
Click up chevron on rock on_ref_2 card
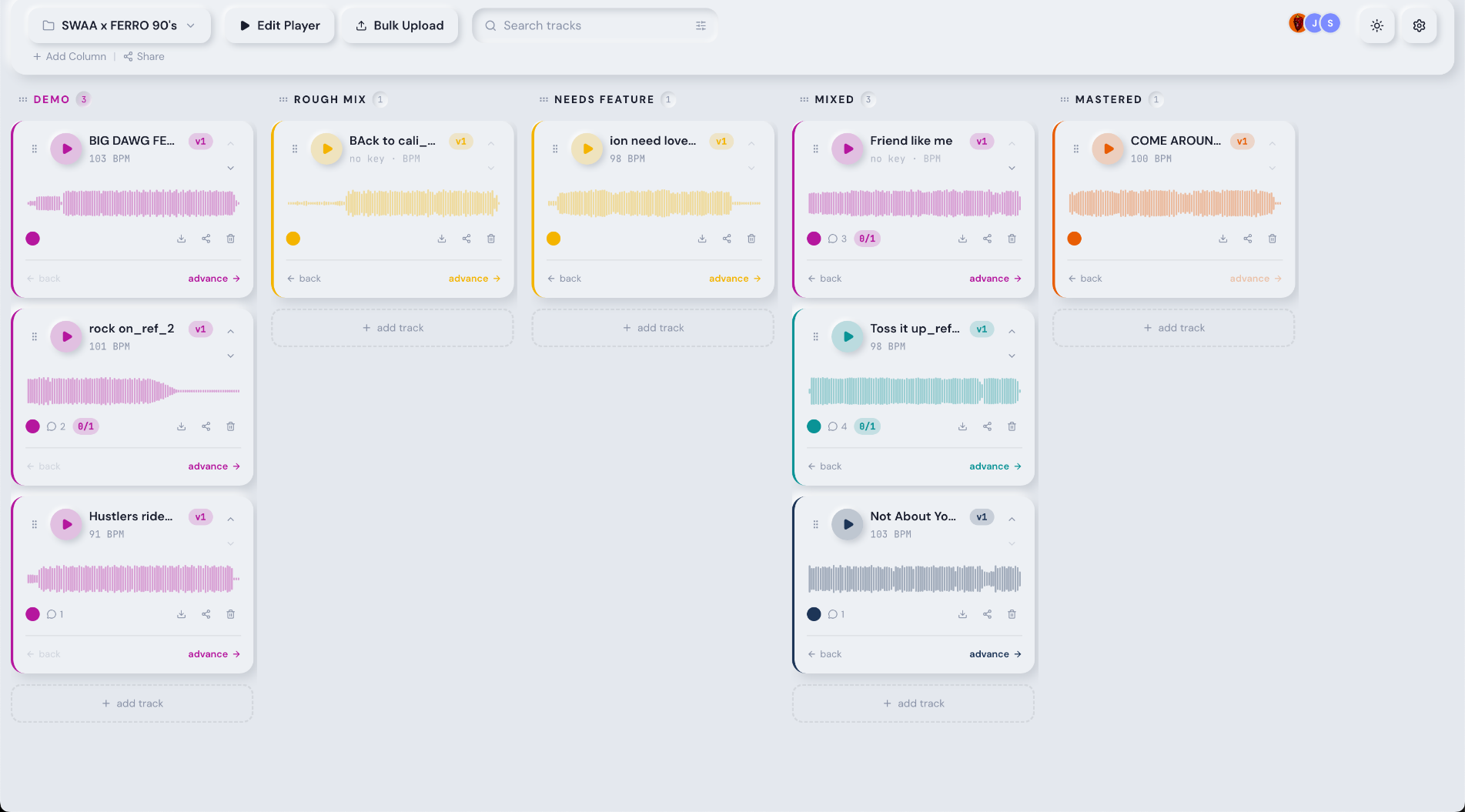(230, 331)
